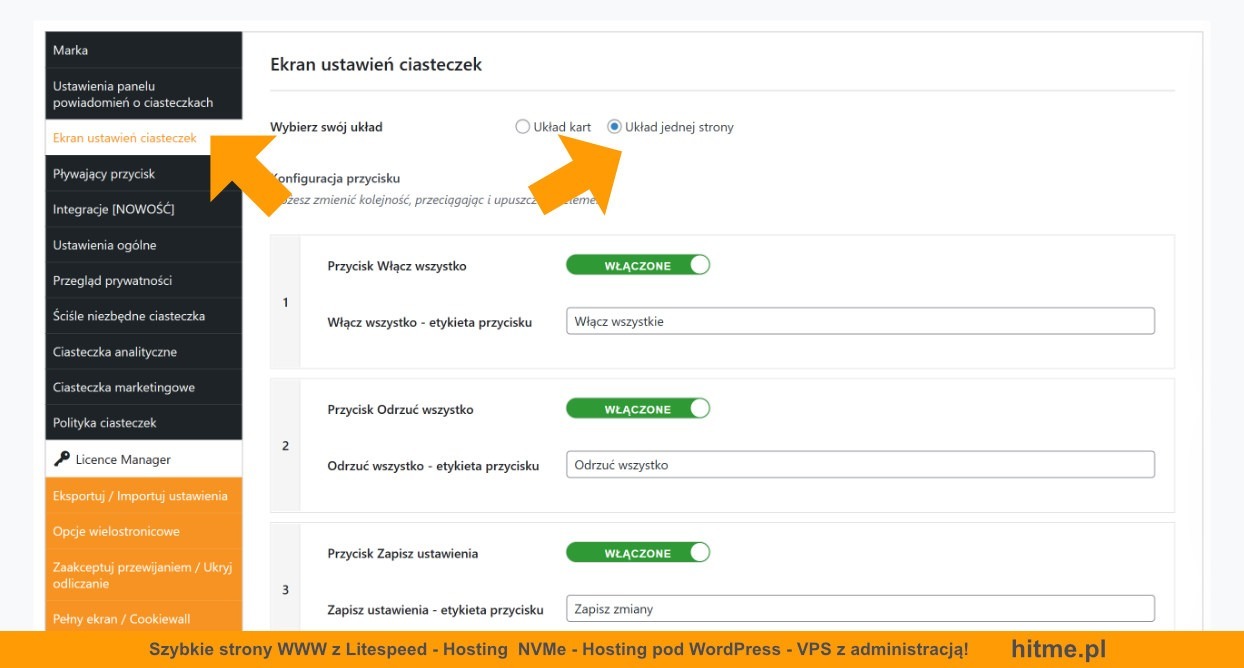Turn off the Przycisk Zapisz ustawienia switch

pyautogui.click(x=638, y=553)
